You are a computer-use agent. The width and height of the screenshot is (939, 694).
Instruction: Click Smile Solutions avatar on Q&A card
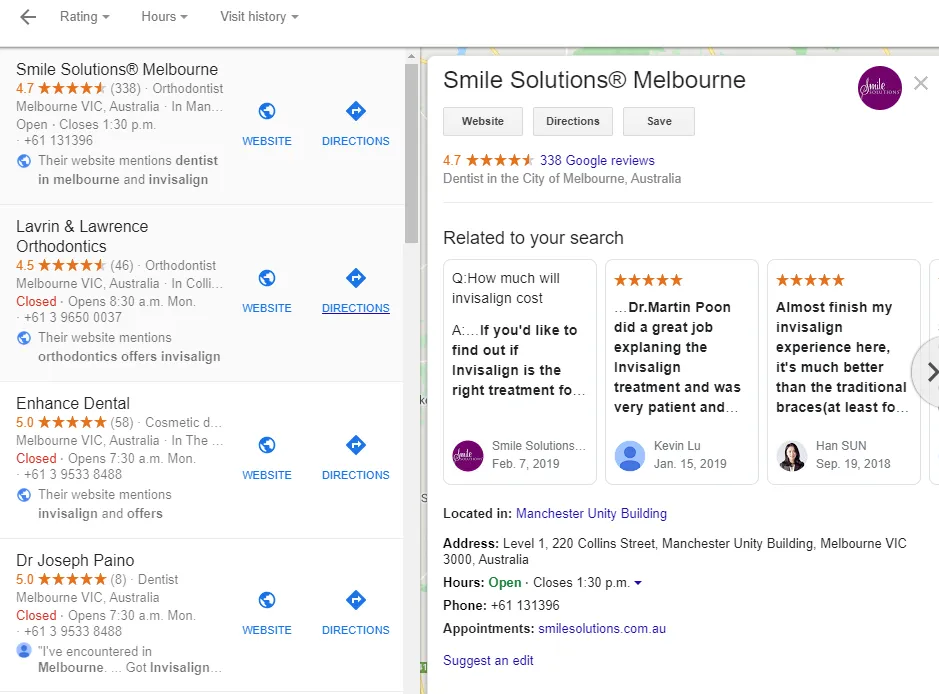(x=468, y=456)
